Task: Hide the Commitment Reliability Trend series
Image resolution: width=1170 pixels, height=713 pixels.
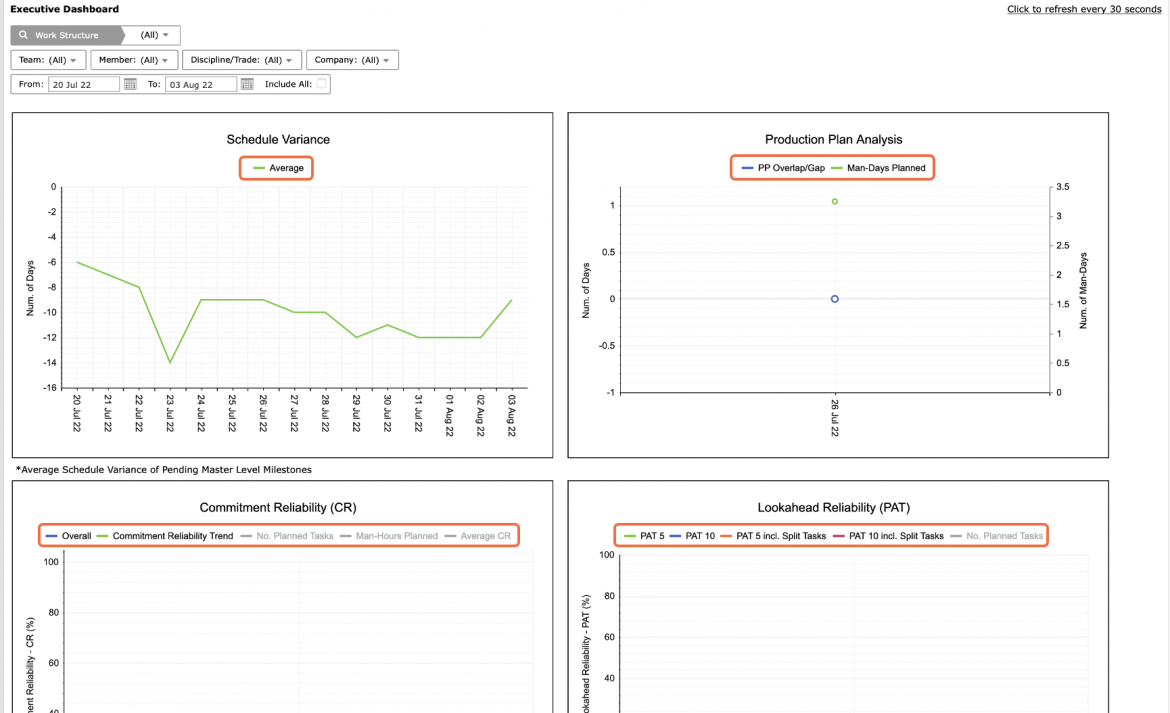Action: 165,535
